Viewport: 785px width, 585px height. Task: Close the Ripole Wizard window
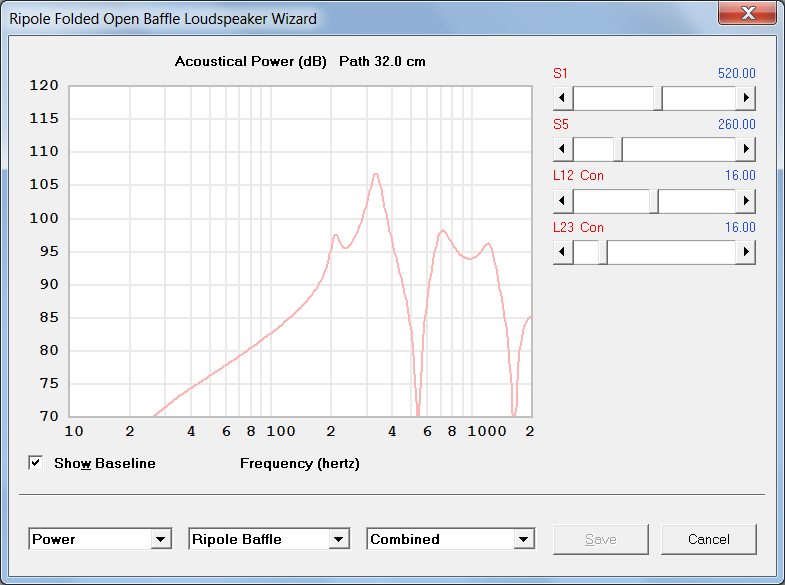point(747,13)
